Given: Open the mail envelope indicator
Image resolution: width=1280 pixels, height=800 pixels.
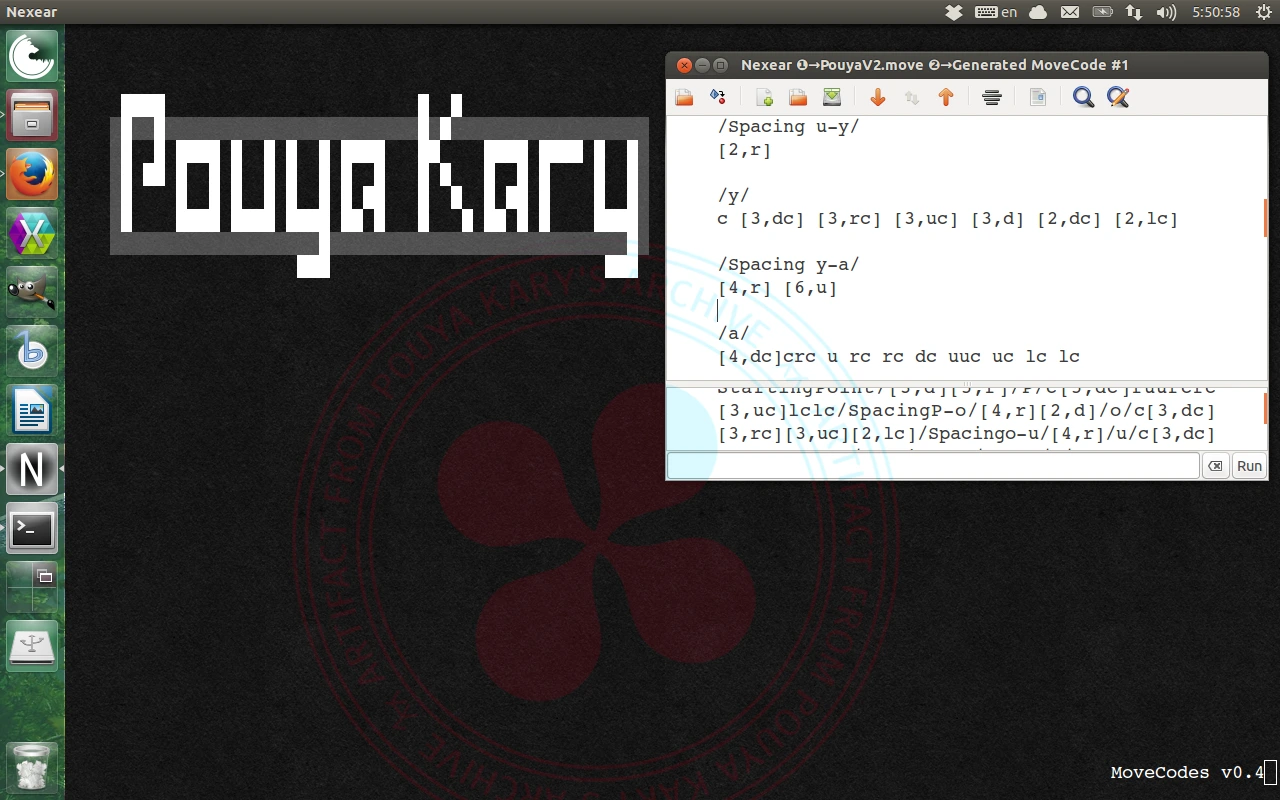Looking at the screenshot, I should pyautogui.click(x=1070, y=12).
